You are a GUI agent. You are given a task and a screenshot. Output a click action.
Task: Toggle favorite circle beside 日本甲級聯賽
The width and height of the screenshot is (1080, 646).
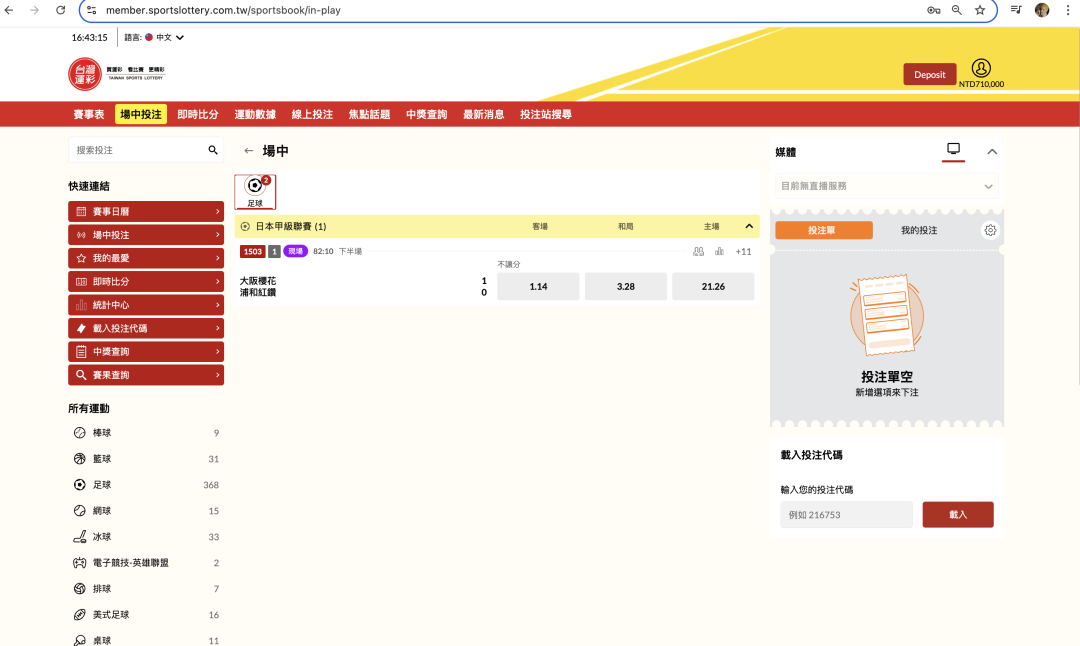pos(245,226)
